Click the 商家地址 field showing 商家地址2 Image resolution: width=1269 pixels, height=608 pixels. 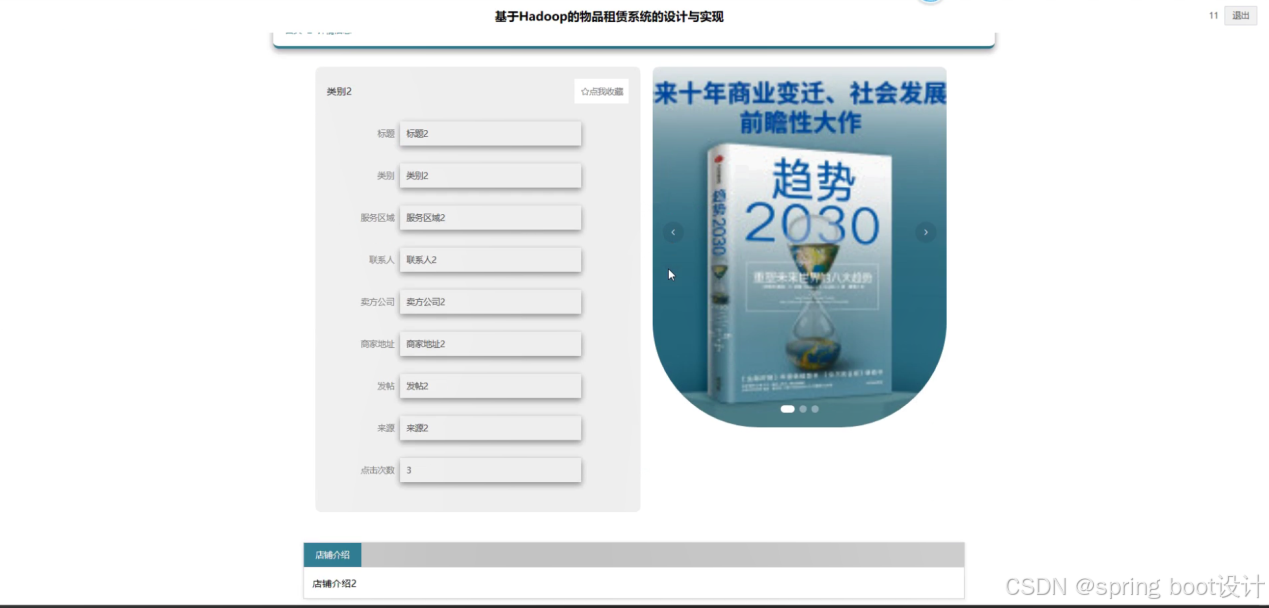coord(490,343)
